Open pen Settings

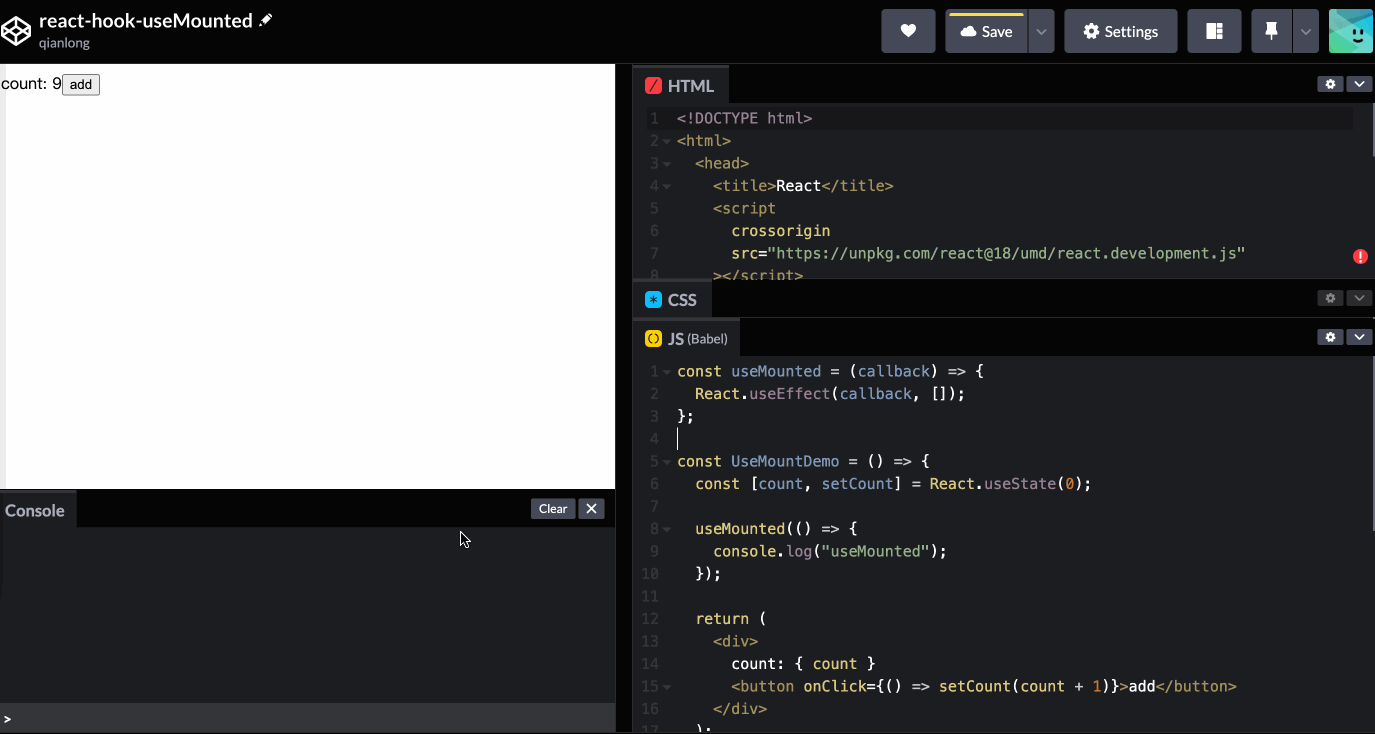click(1120, 31)
